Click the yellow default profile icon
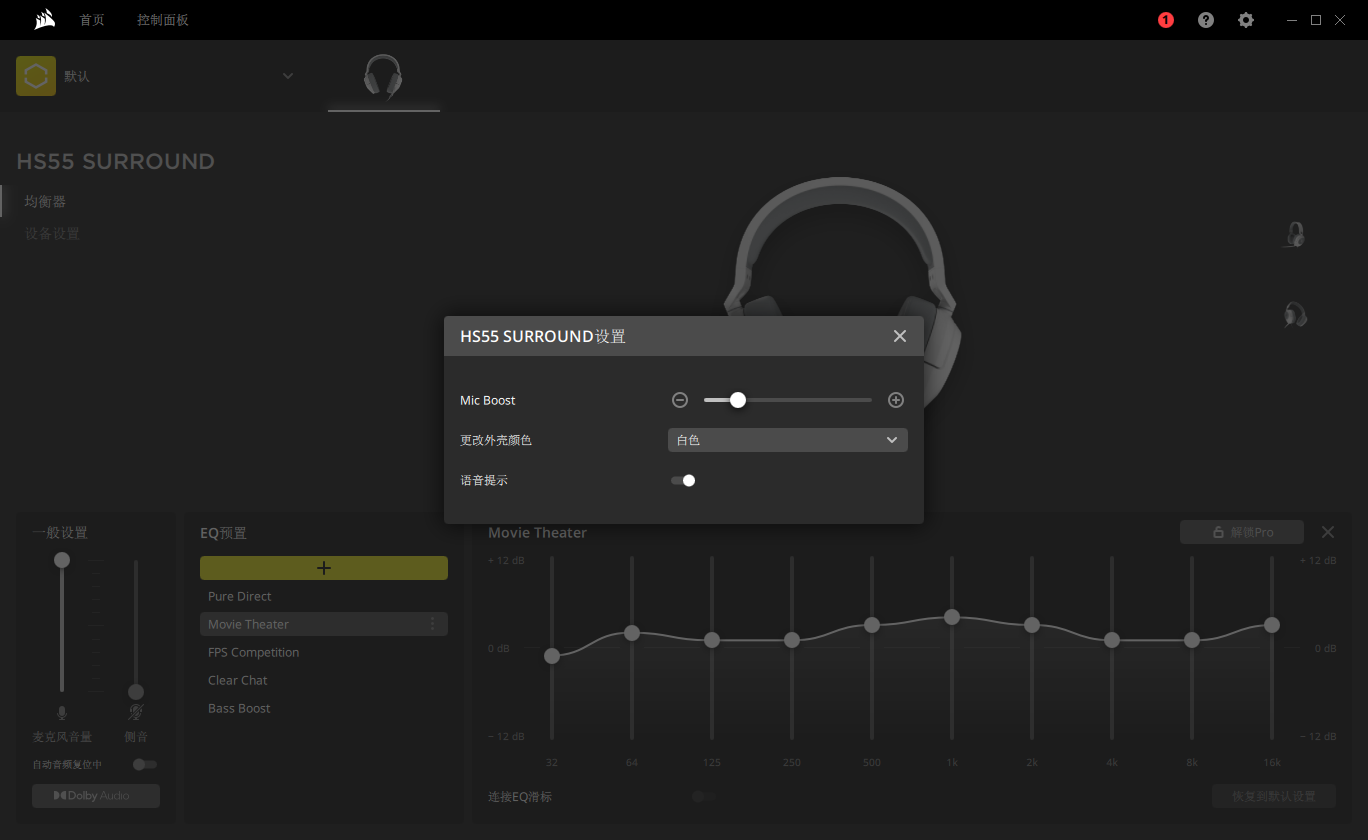Screen dimensions: 1368x840 36,76
